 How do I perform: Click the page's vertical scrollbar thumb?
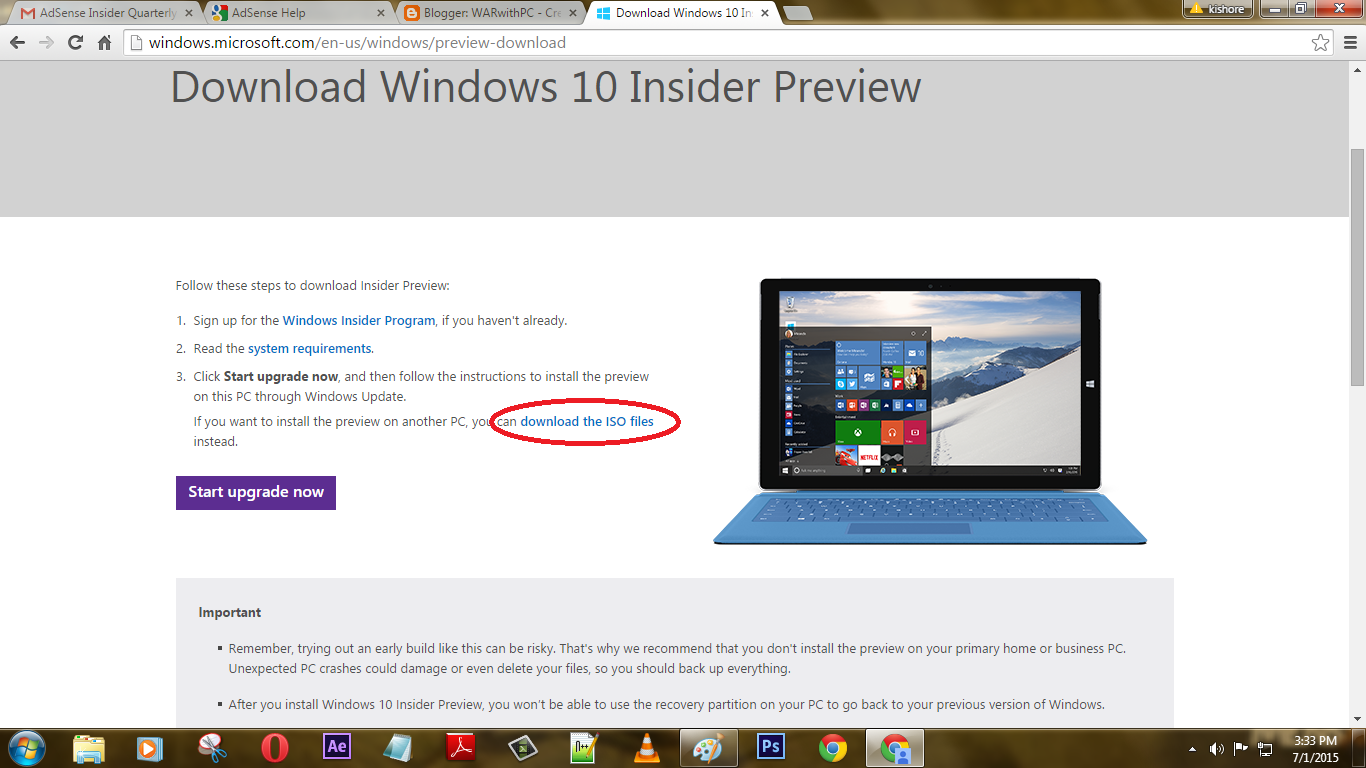pyautogui.click(x=1357, y=267)
